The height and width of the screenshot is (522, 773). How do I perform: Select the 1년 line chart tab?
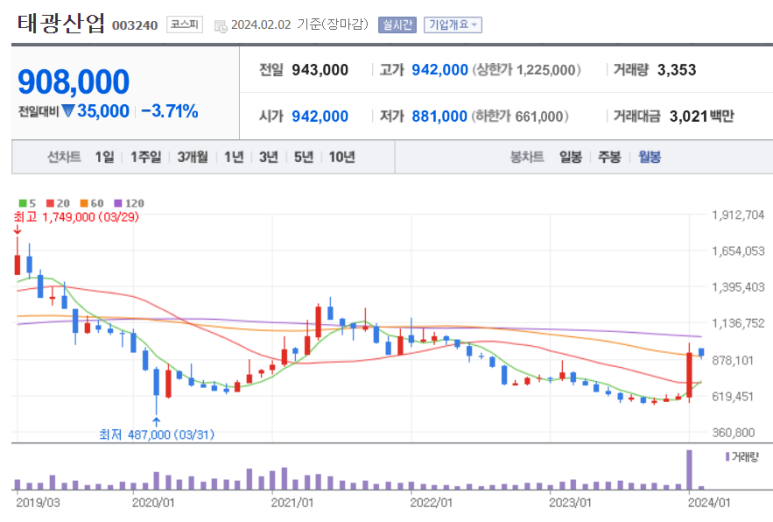[x=234, y=157]
